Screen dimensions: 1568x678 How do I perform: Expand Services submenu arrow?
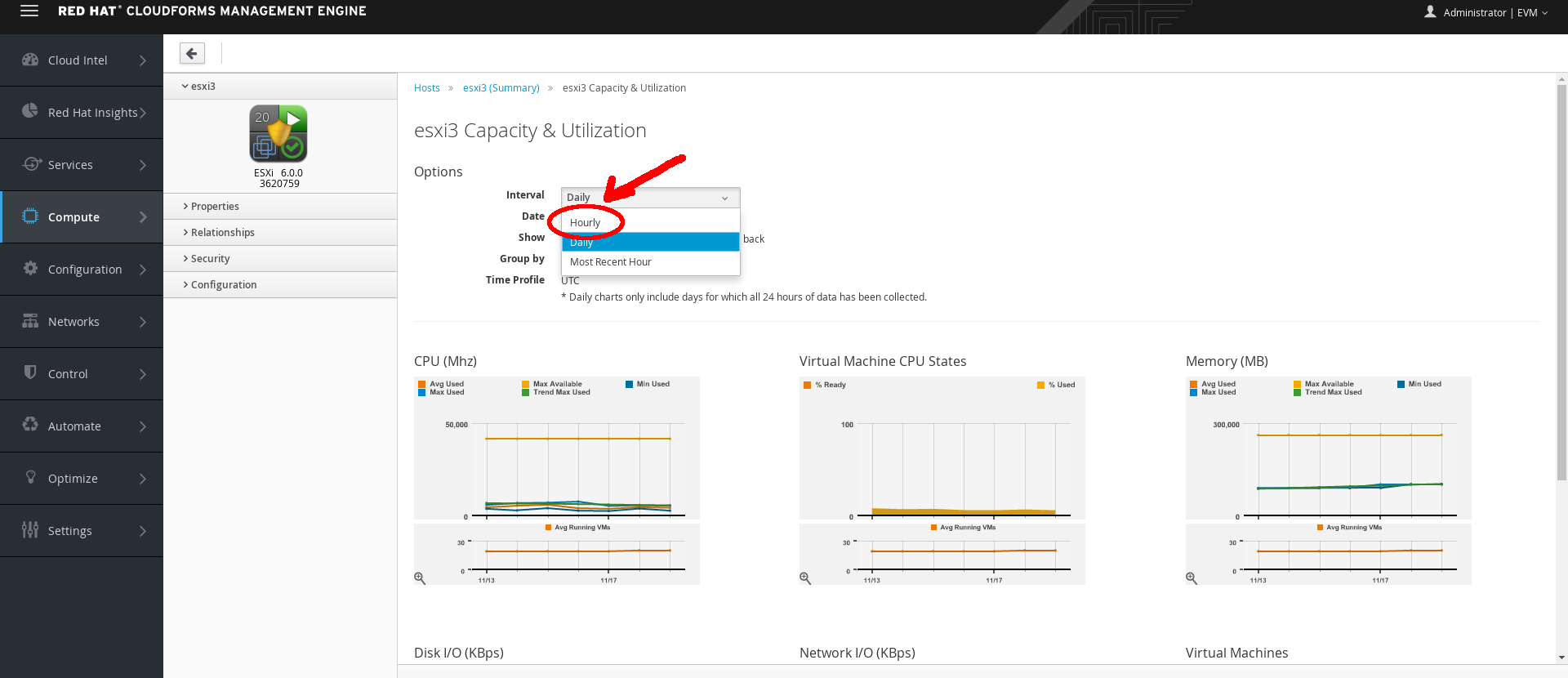(x=143, y=165)
